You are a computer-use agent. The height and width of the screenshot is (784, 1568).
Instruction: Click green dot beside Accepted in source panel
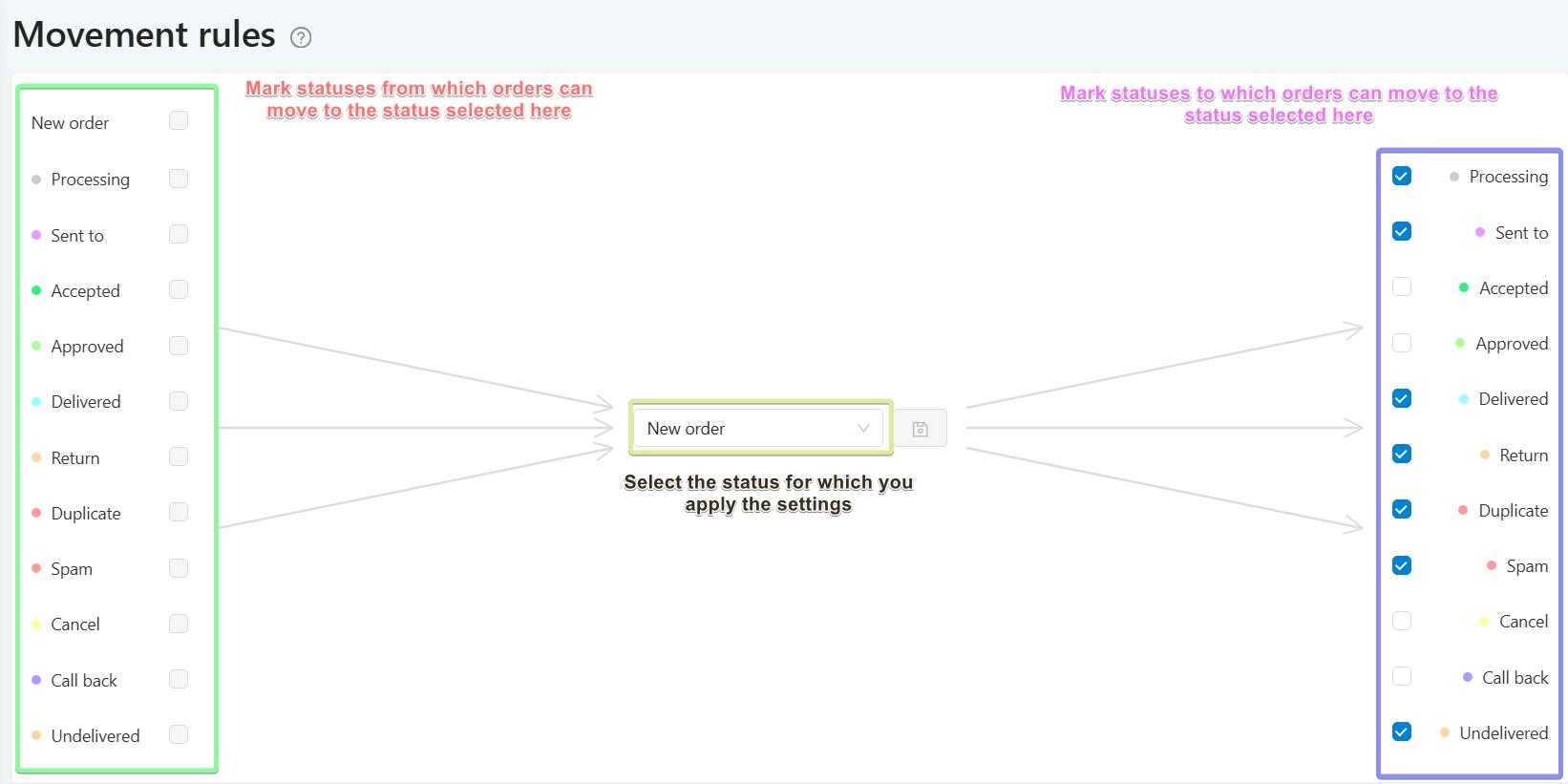36,290
